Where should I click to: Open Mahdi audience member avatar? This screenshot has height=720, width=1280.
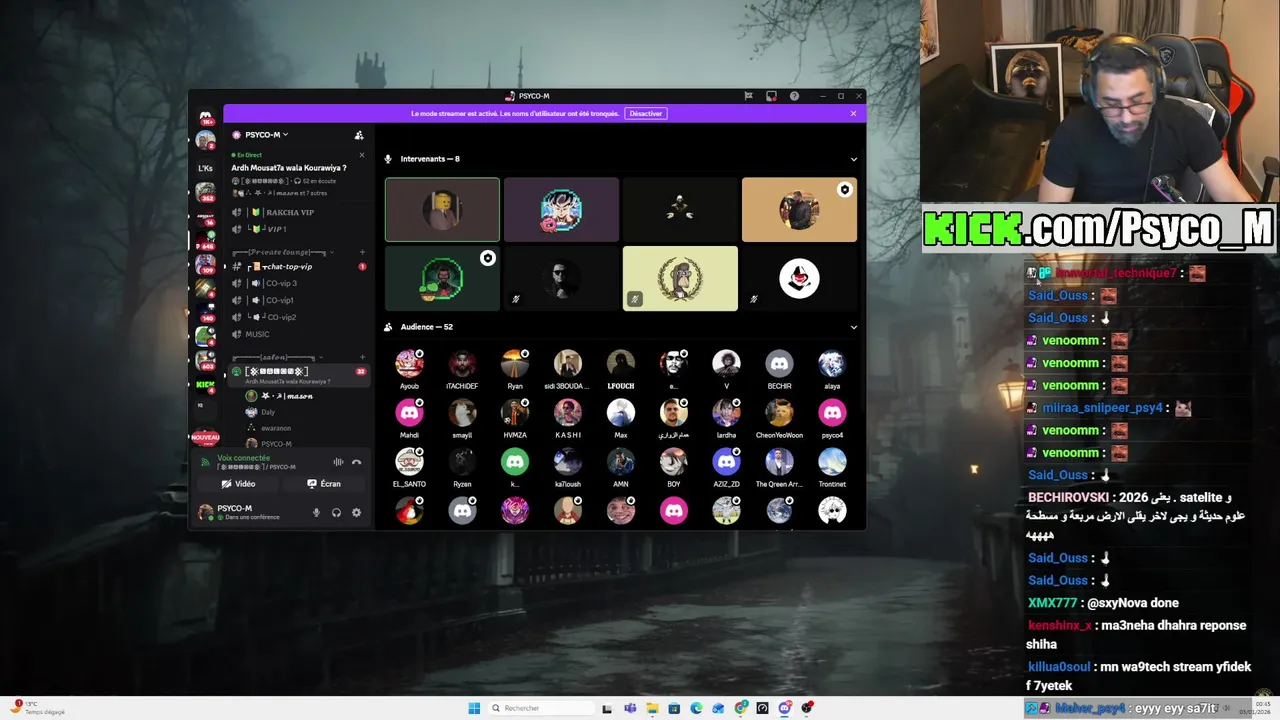[409, 413]
